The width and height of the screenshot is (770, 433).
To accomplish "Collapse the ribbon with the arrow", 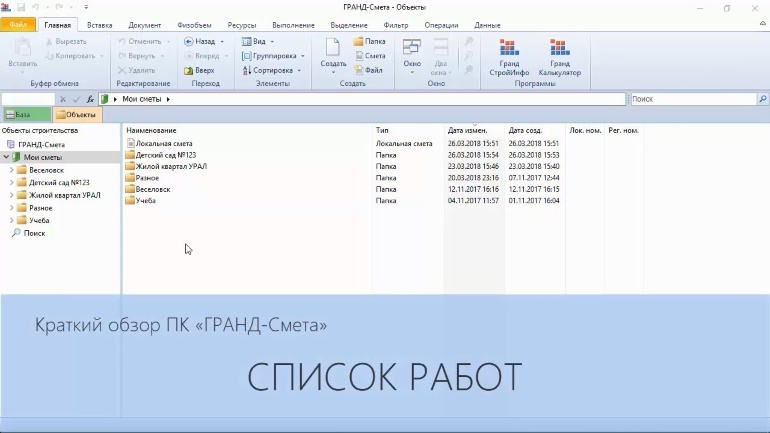I will [763, 23].
